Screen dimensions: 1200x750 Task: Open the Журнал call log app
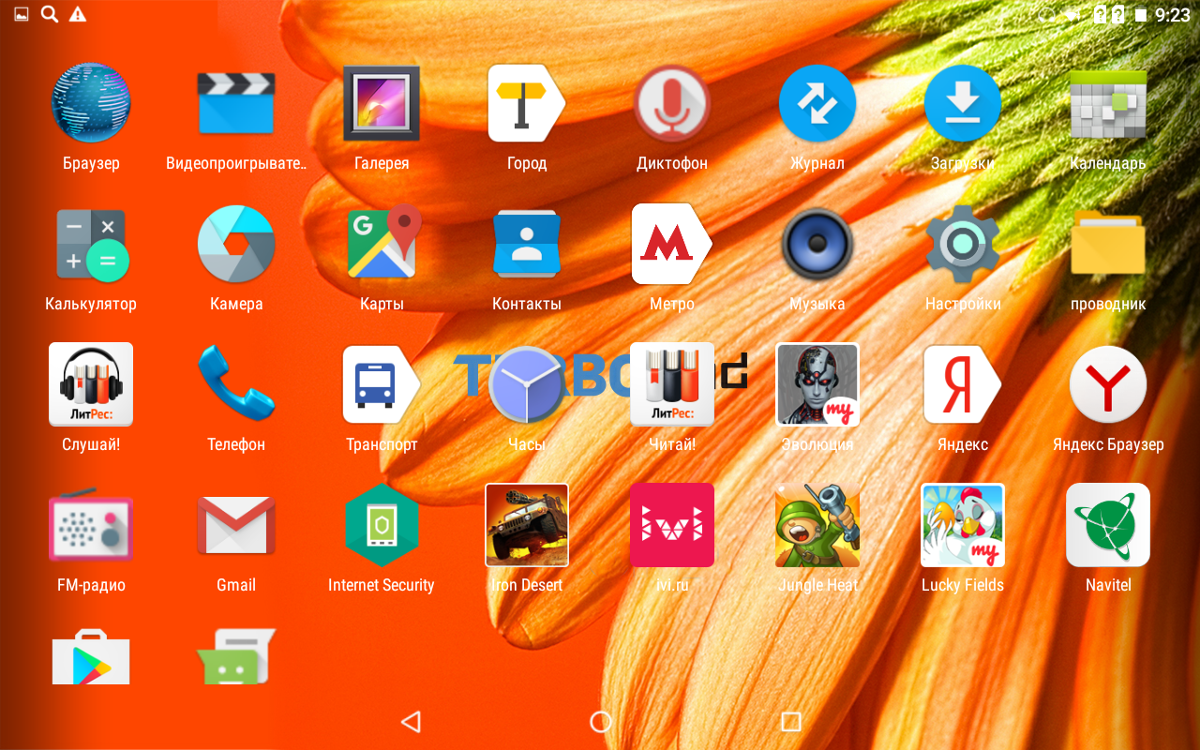[817, 103]
